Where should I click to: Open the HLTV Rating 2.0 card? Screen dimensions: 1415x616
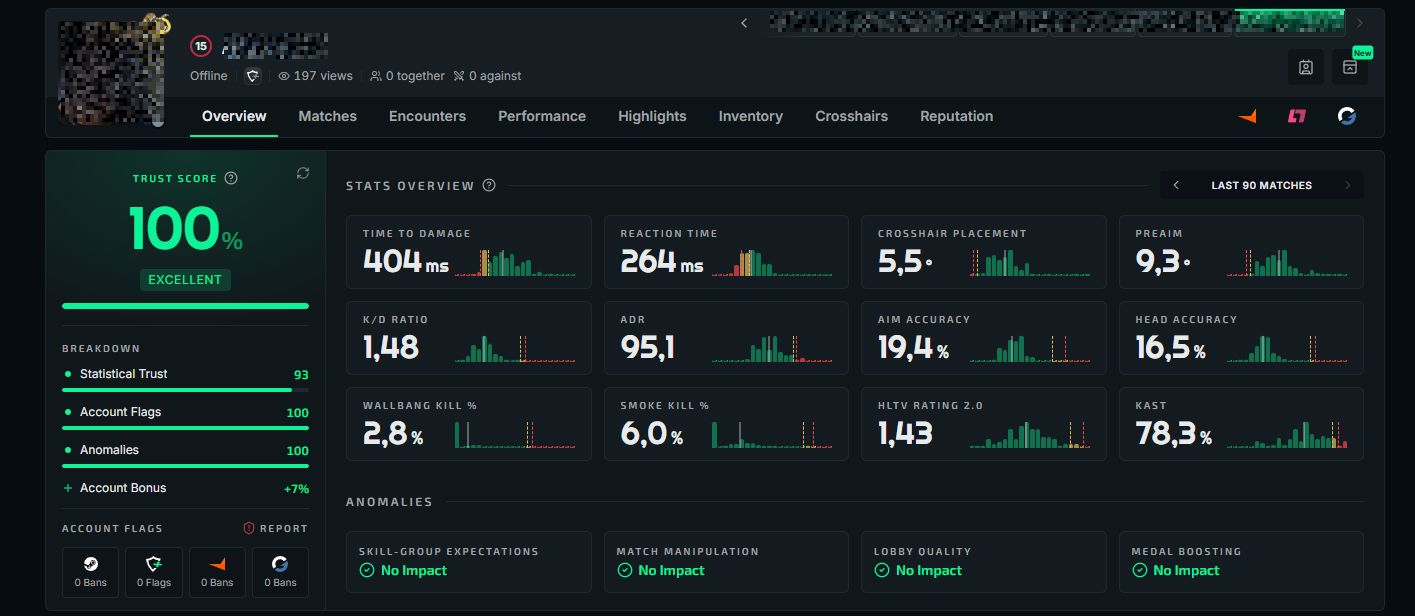984,424
